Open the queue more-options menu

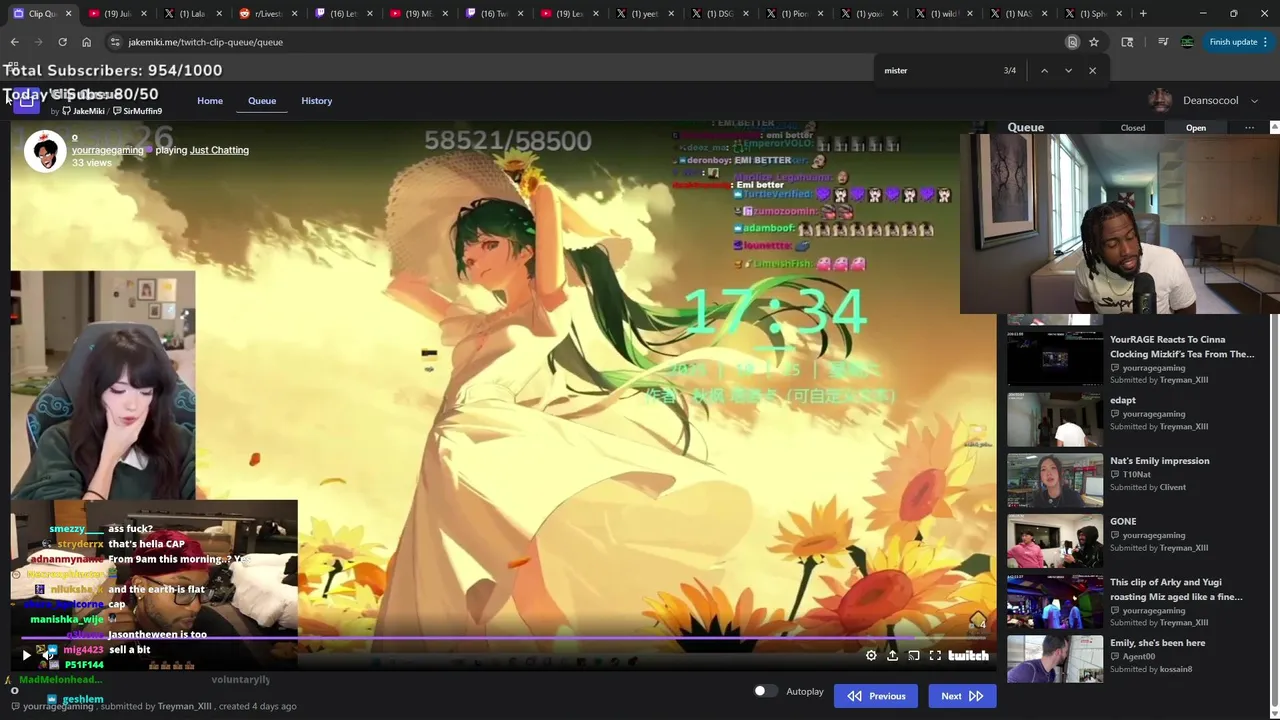[x=1249, y=128]
